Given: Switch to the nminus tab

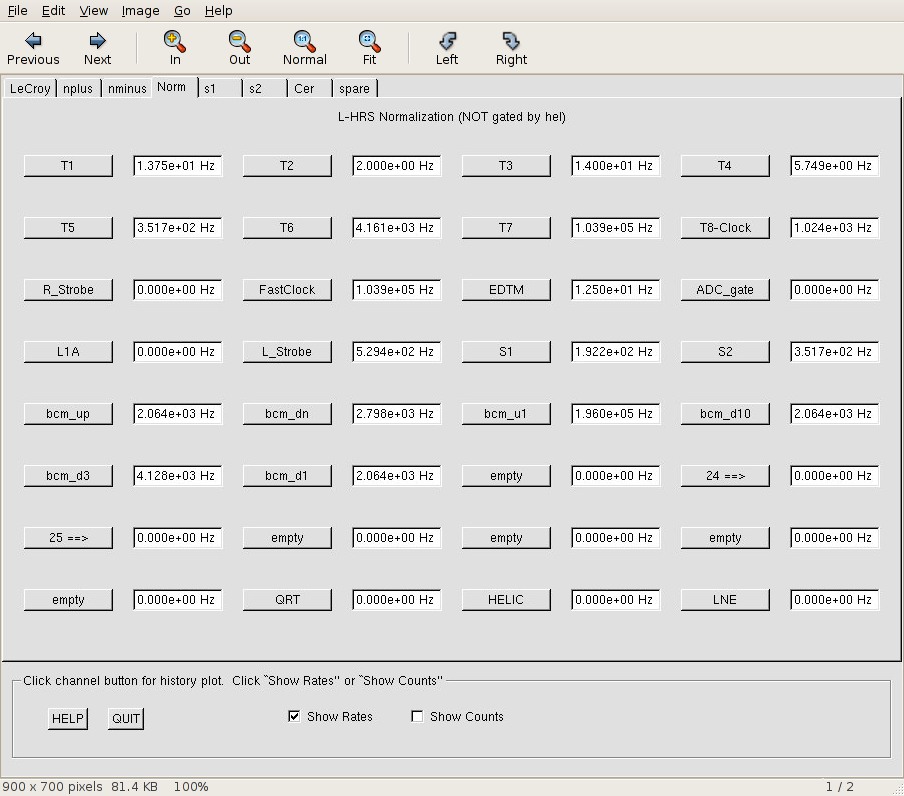Looking at the screenshot, I should point(127,88).
